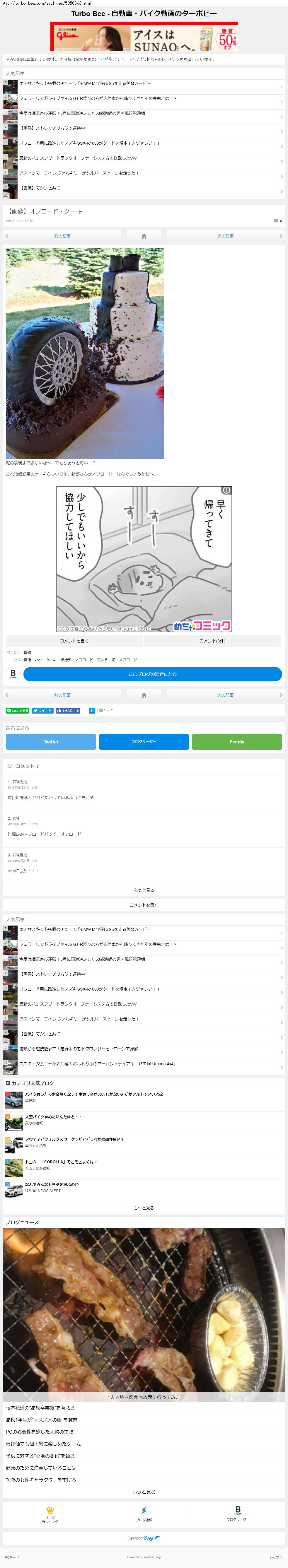The image size is (288, 1568).
Task: Open chevron of top マシンと共に article
Action: point(281,191)
